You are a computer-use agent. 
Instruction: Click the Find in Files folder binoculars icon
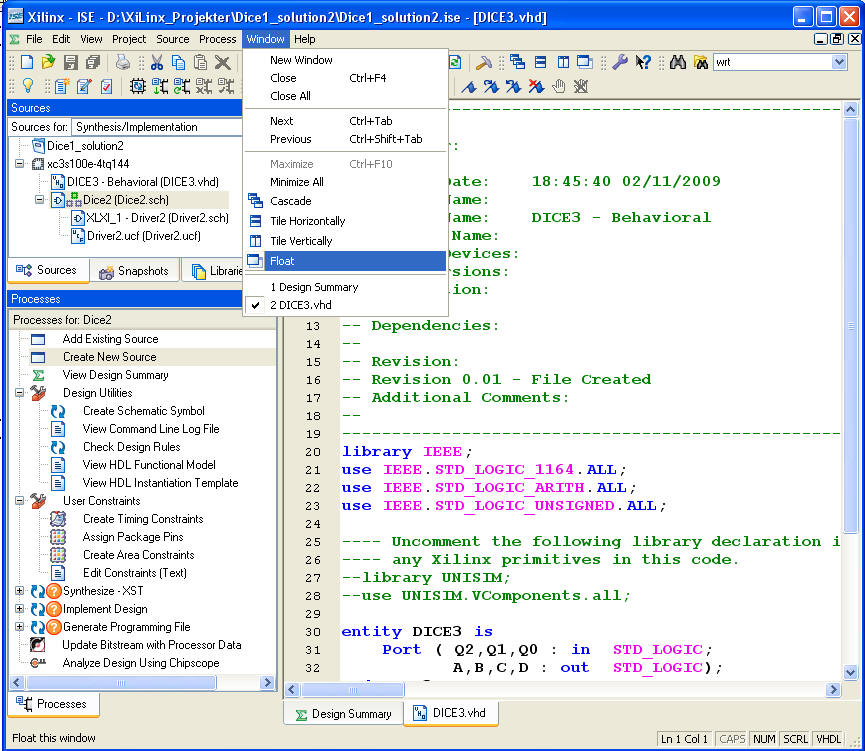[x=701, y=62]
